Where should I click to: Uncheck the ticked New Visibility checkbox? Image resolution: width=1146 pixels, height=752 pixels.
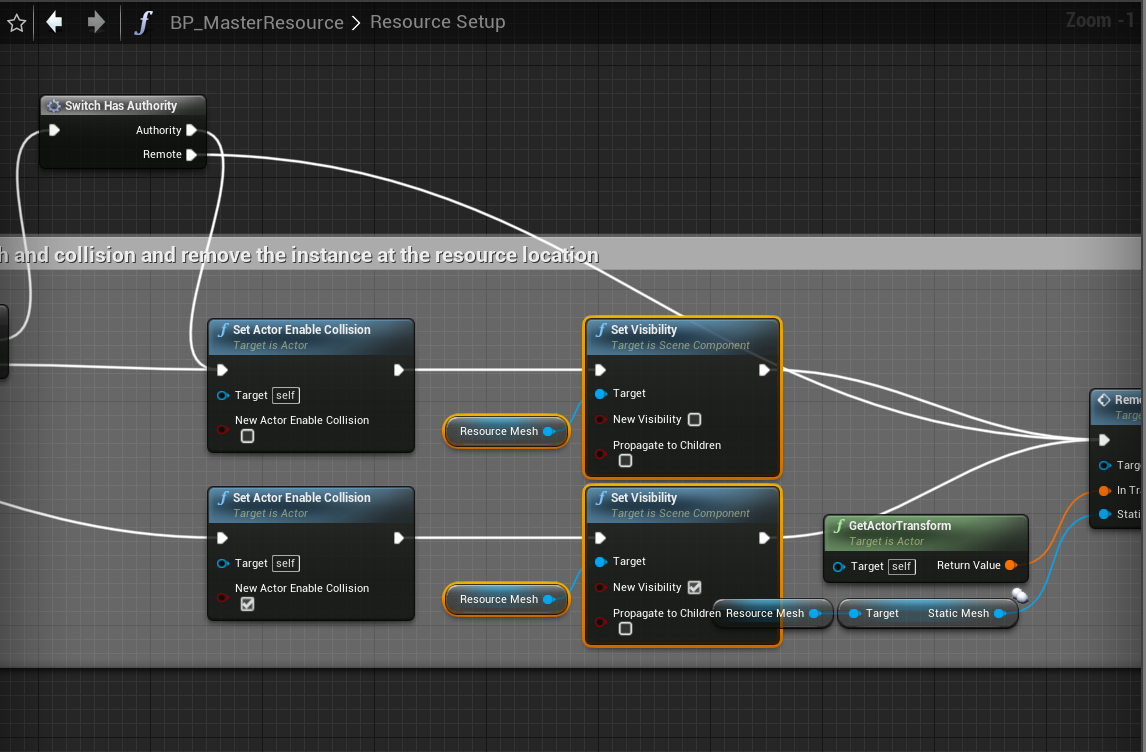tap(694, 588)
